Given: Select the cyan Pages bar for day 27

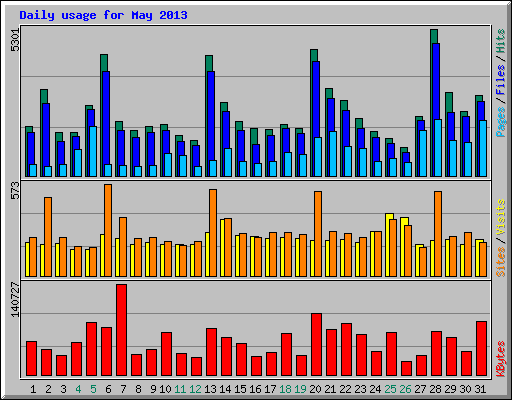Looking at the screenshot, I should tap(423, 153).
